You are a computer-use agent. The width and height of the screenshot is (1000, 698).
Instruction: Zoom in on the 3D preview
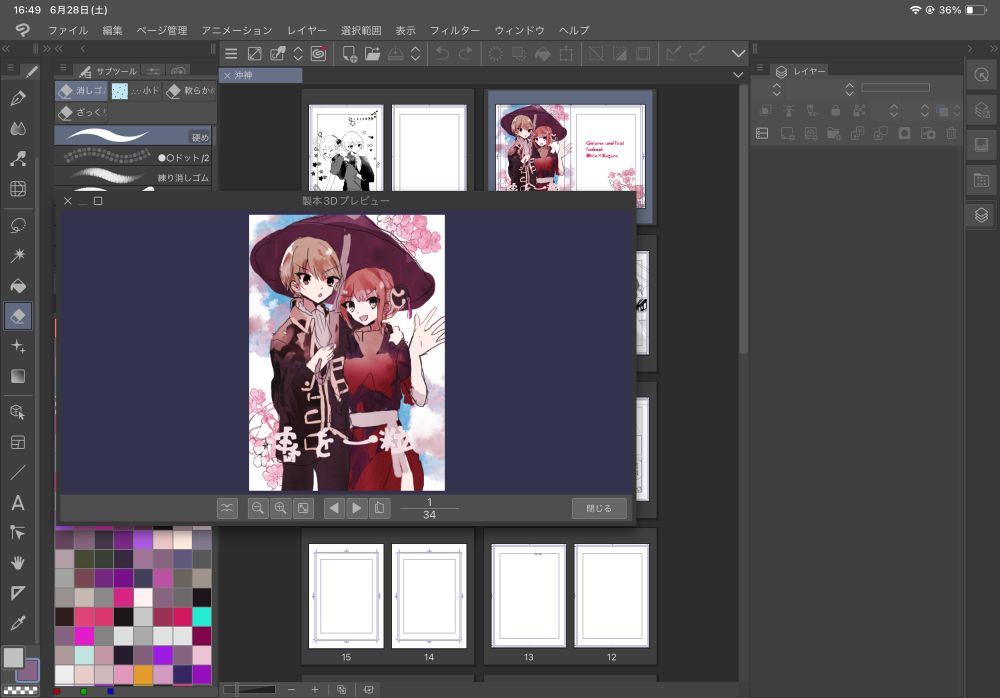coord(281,508)
